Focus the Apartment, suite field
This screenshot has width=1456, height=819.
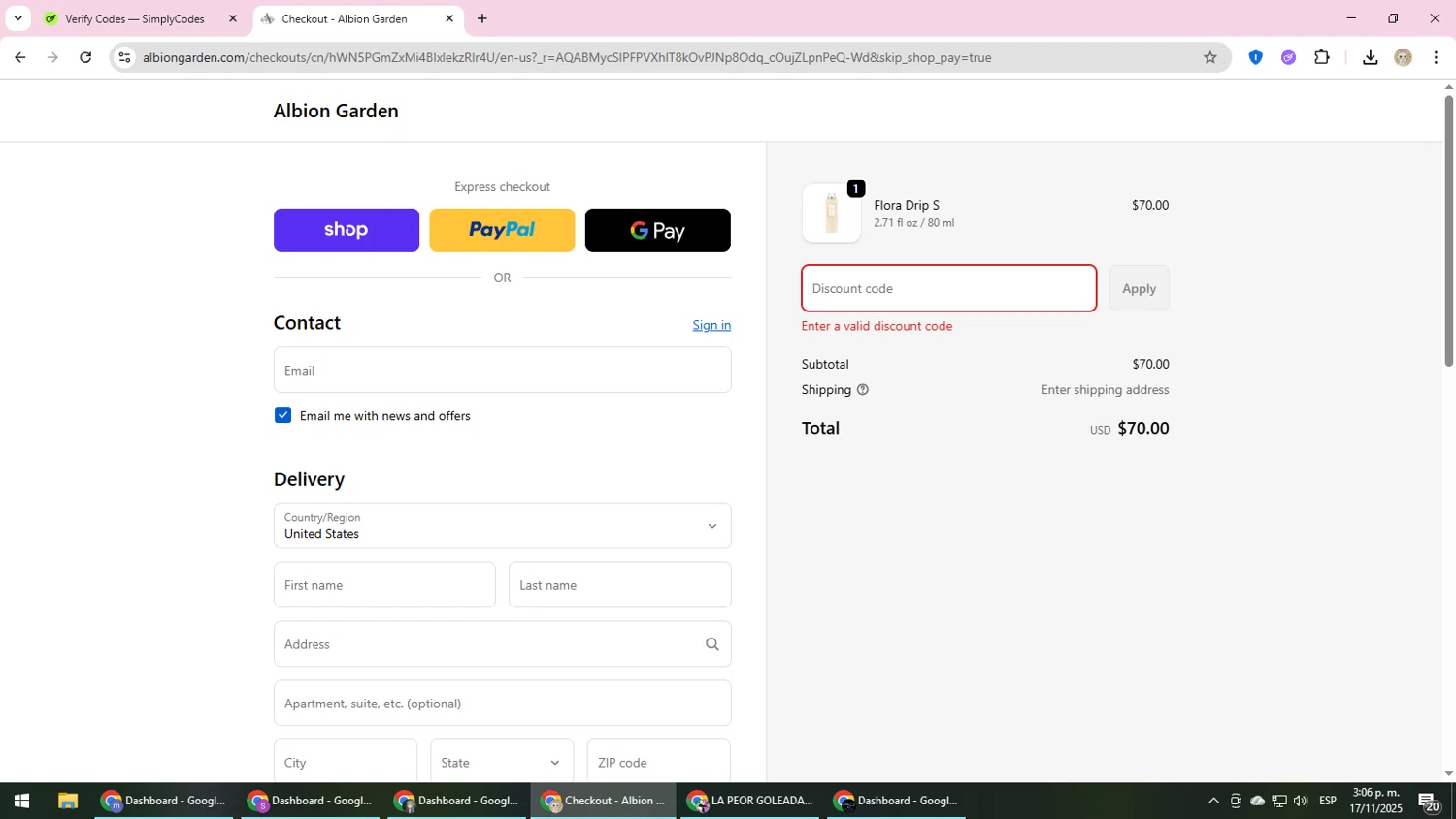click(x=502, y=704)
